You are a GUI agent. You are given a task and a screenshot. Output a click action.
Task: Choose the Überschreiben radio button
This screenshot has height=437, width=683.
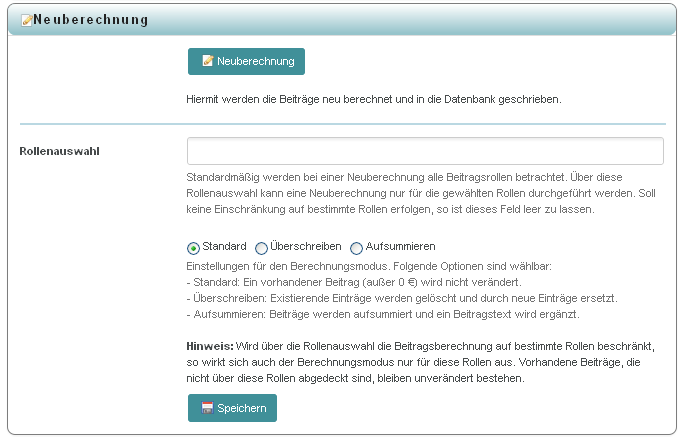262,248
